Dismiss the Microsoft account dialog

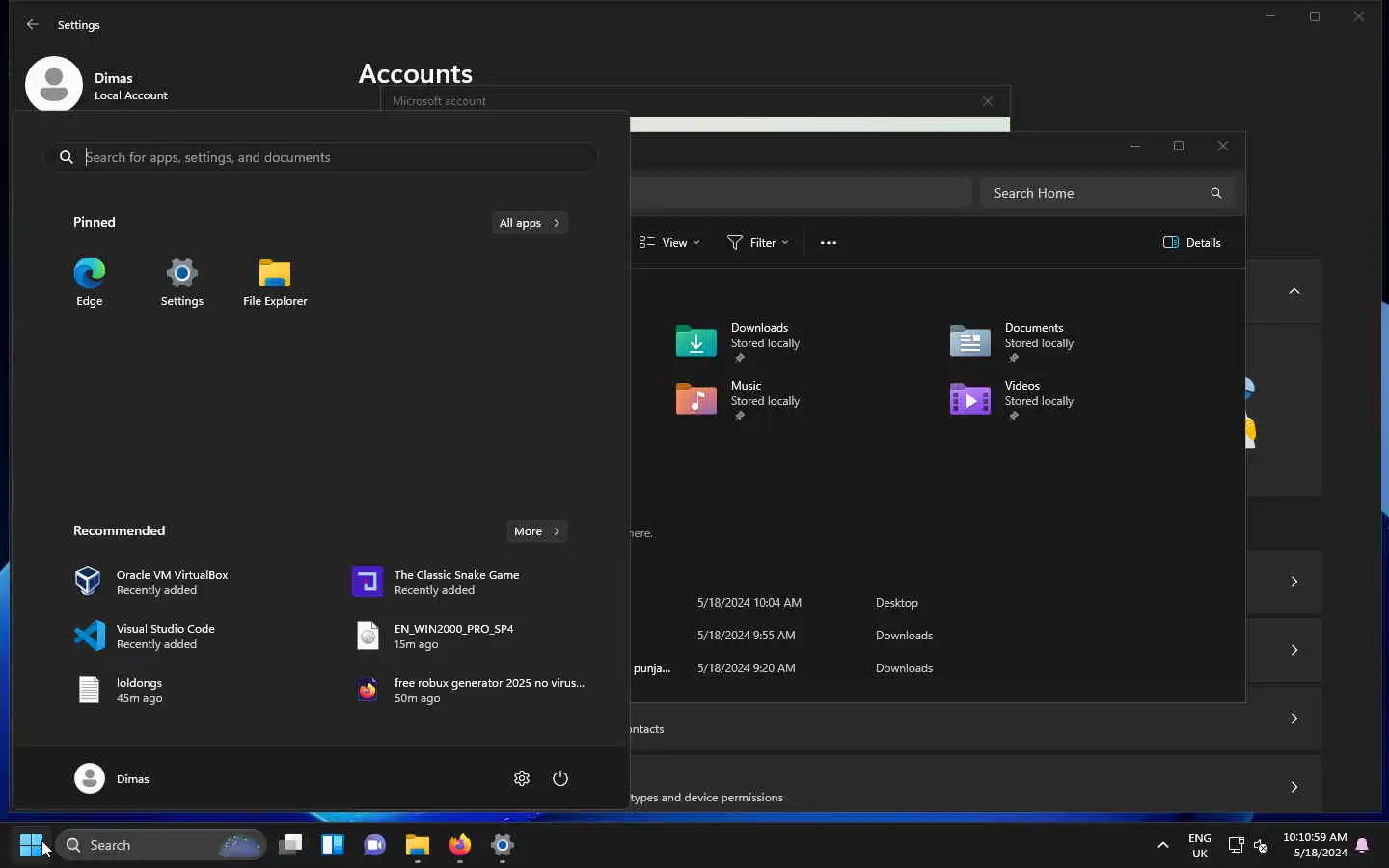pyautogui.click(x=987, y=101)
